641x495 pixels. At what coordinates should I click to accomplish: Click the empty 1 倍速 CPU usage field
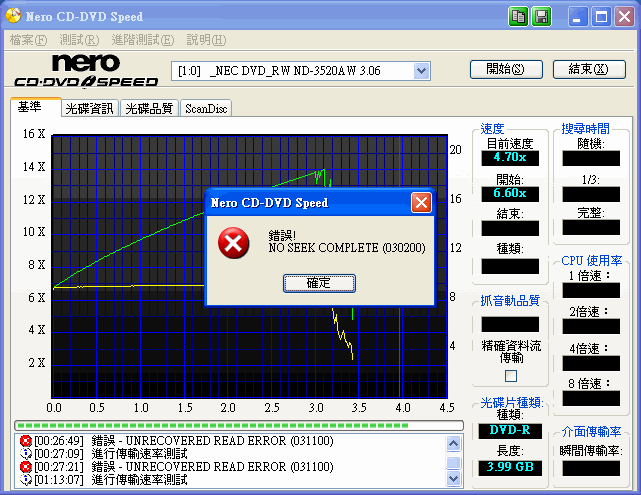pos(591,290)
